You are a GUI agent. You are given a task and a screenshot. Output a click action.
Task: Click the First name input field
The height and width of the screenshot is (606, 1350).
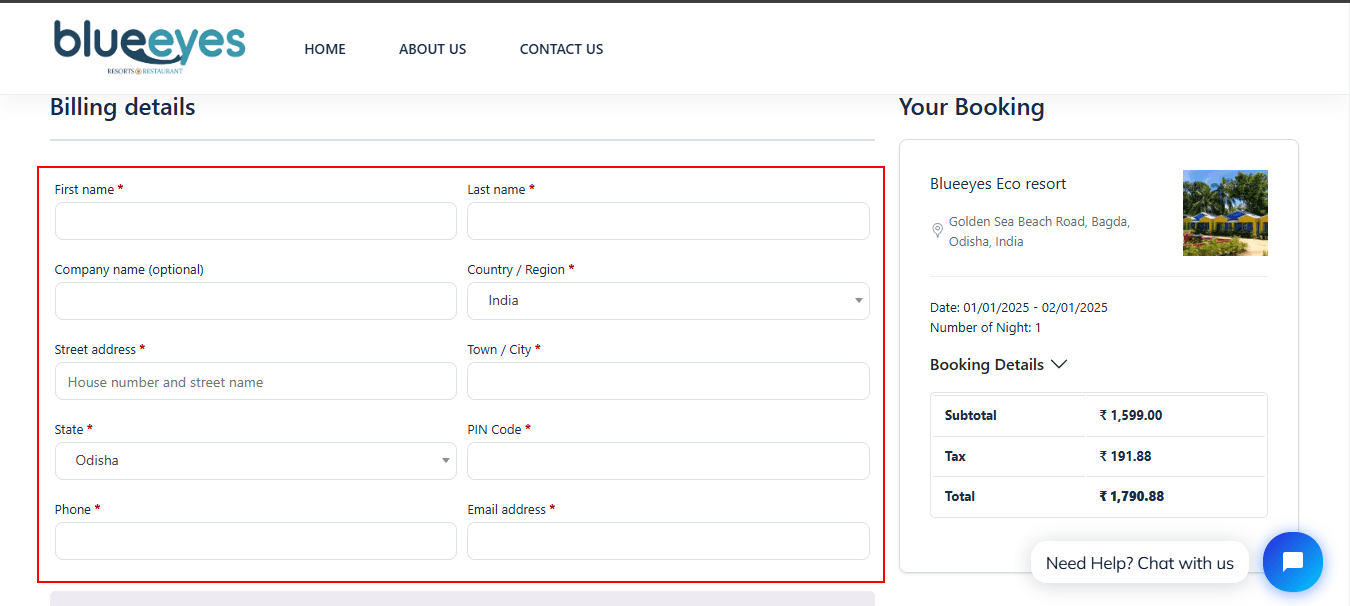point(255,221)
